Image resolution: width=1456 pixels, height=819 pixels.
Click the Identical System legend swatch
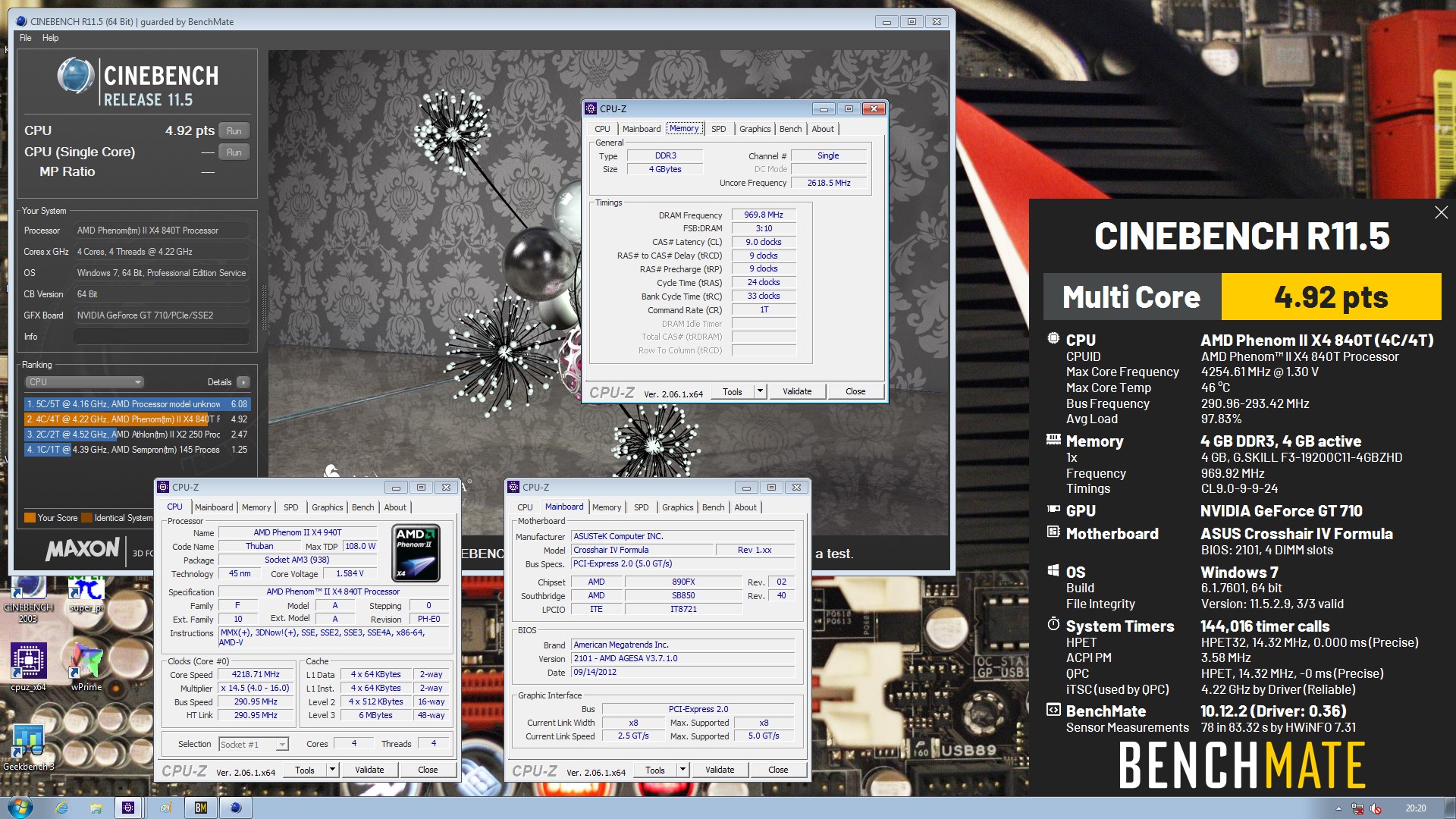tap(86, 518)
